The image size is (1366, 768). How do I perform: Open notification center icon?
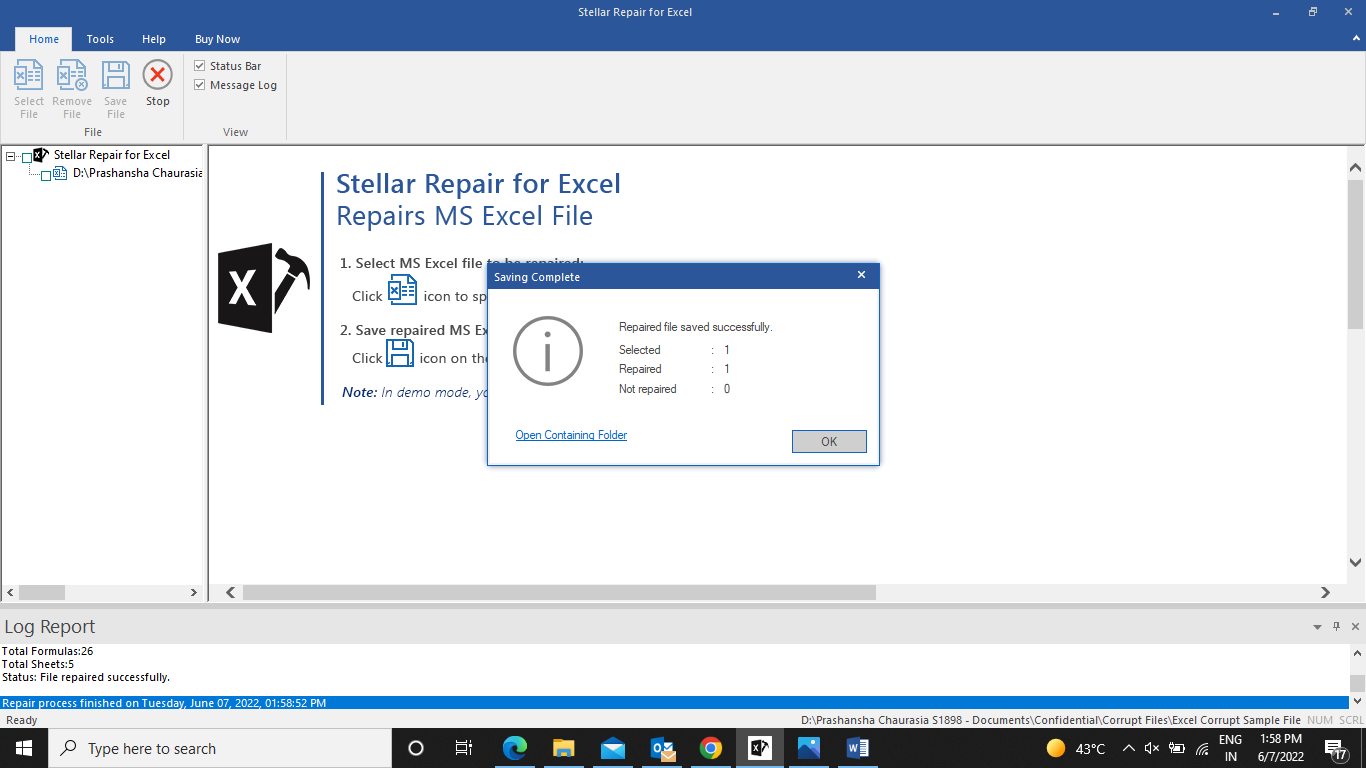[x=1336, y=748]
